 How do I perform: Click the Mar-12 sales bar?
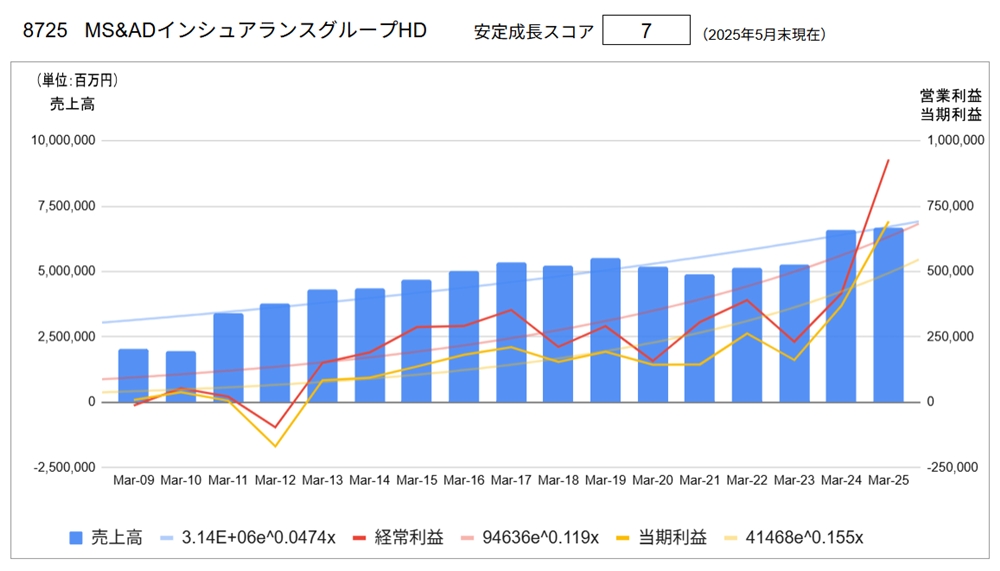pyautogui.click(x=275, y=353)
